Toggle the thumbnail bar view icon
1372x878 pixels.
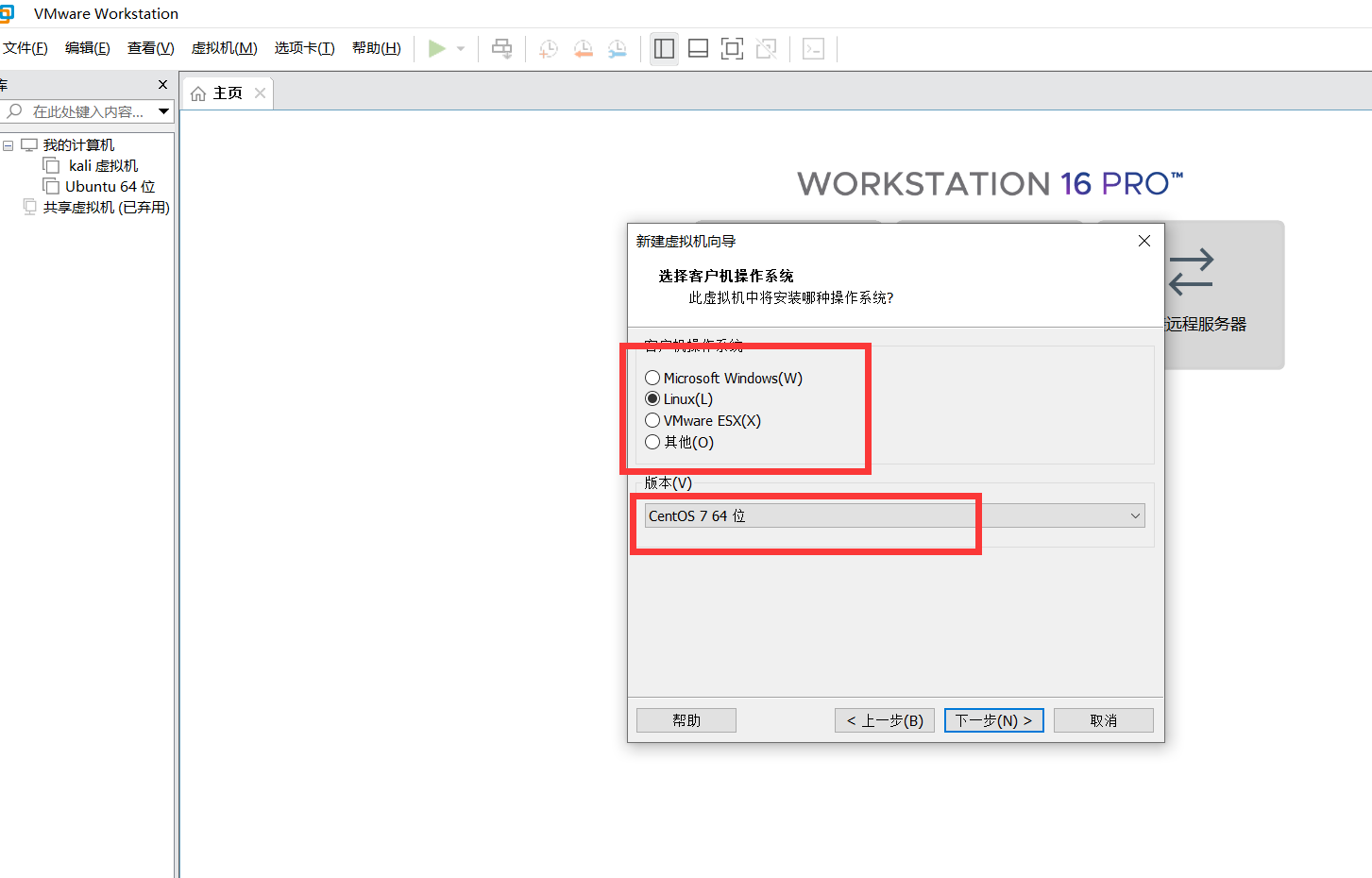click(699, 48)
